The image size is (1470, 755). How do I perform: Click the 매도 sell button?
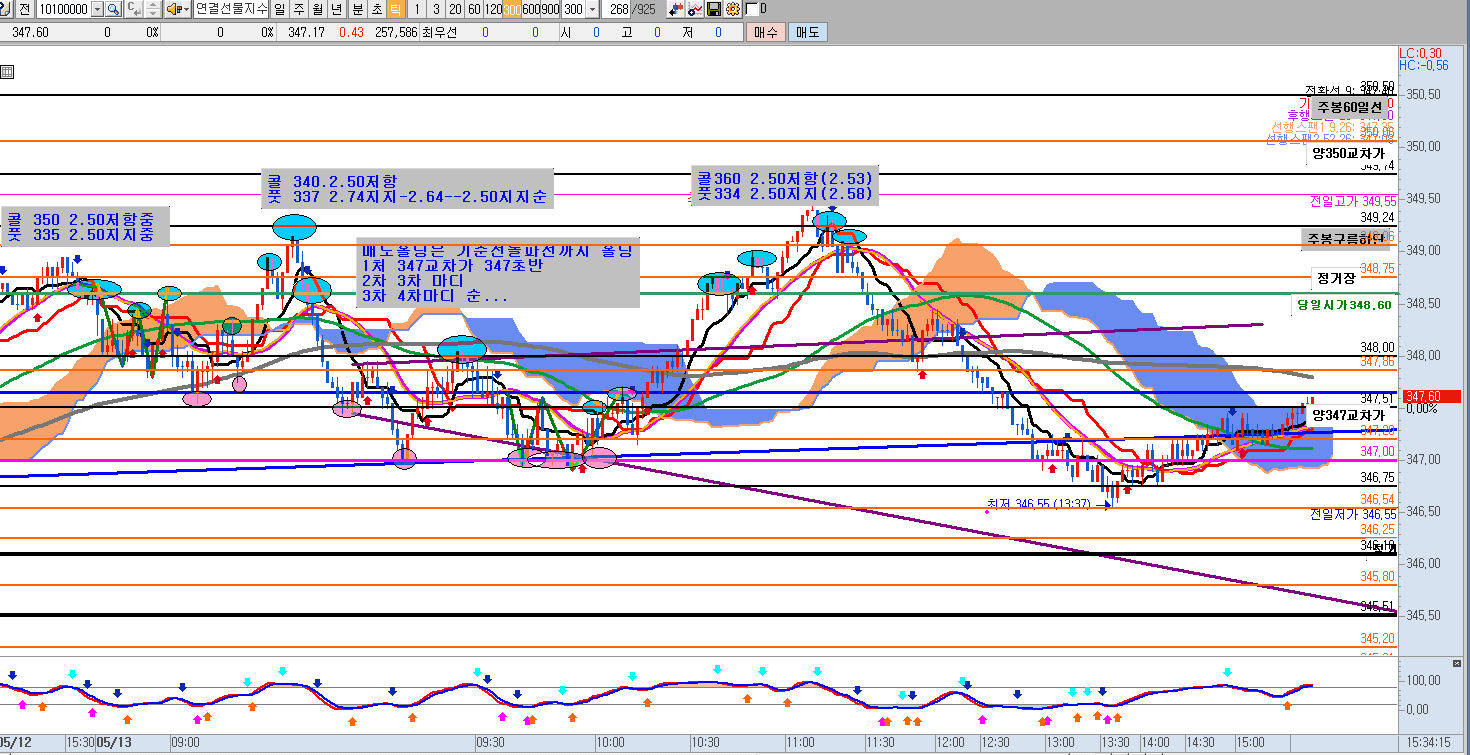(807, 32)
